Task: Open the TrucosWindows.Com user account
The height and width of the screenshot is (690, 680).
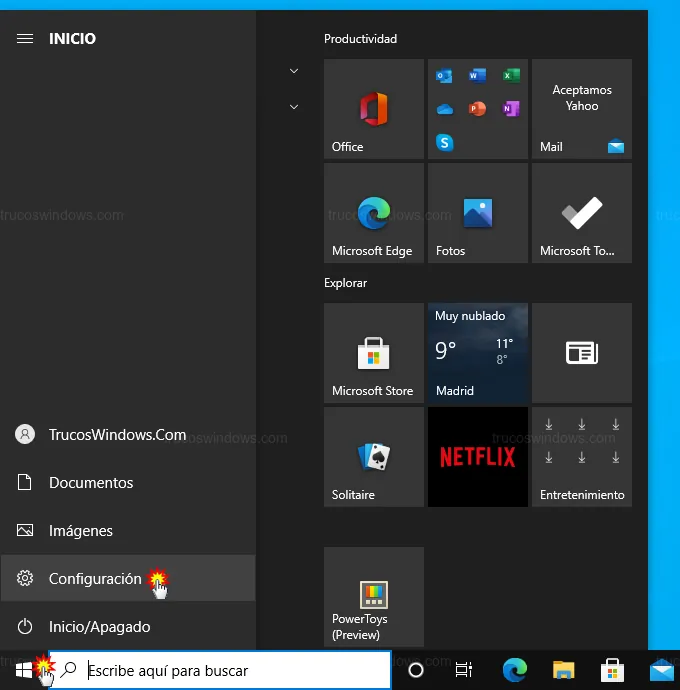Action: point(116,435)
